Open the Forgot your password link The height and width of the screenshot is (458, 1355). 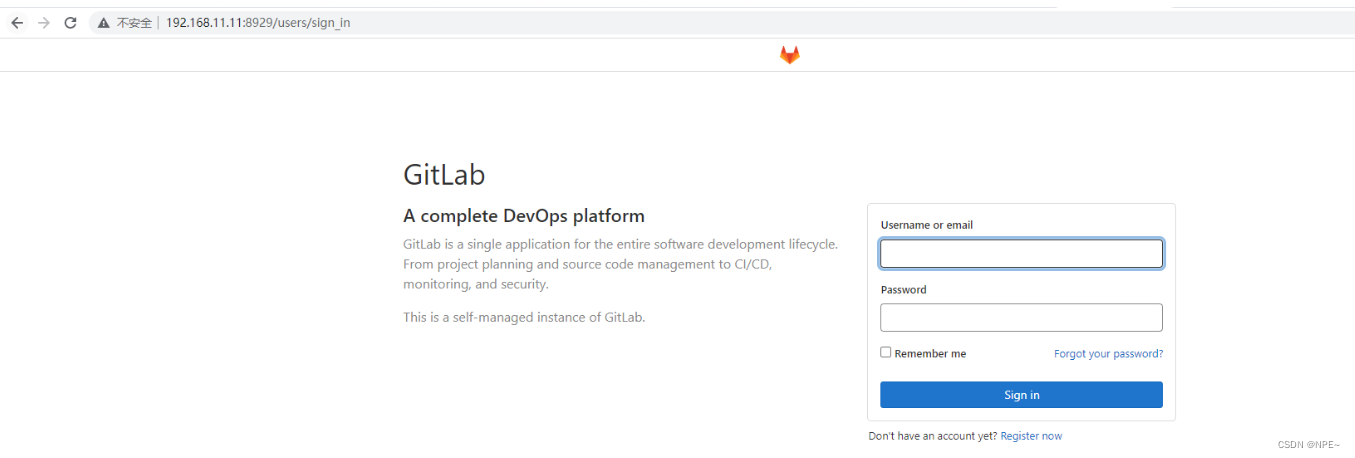tap(1108, 354)
